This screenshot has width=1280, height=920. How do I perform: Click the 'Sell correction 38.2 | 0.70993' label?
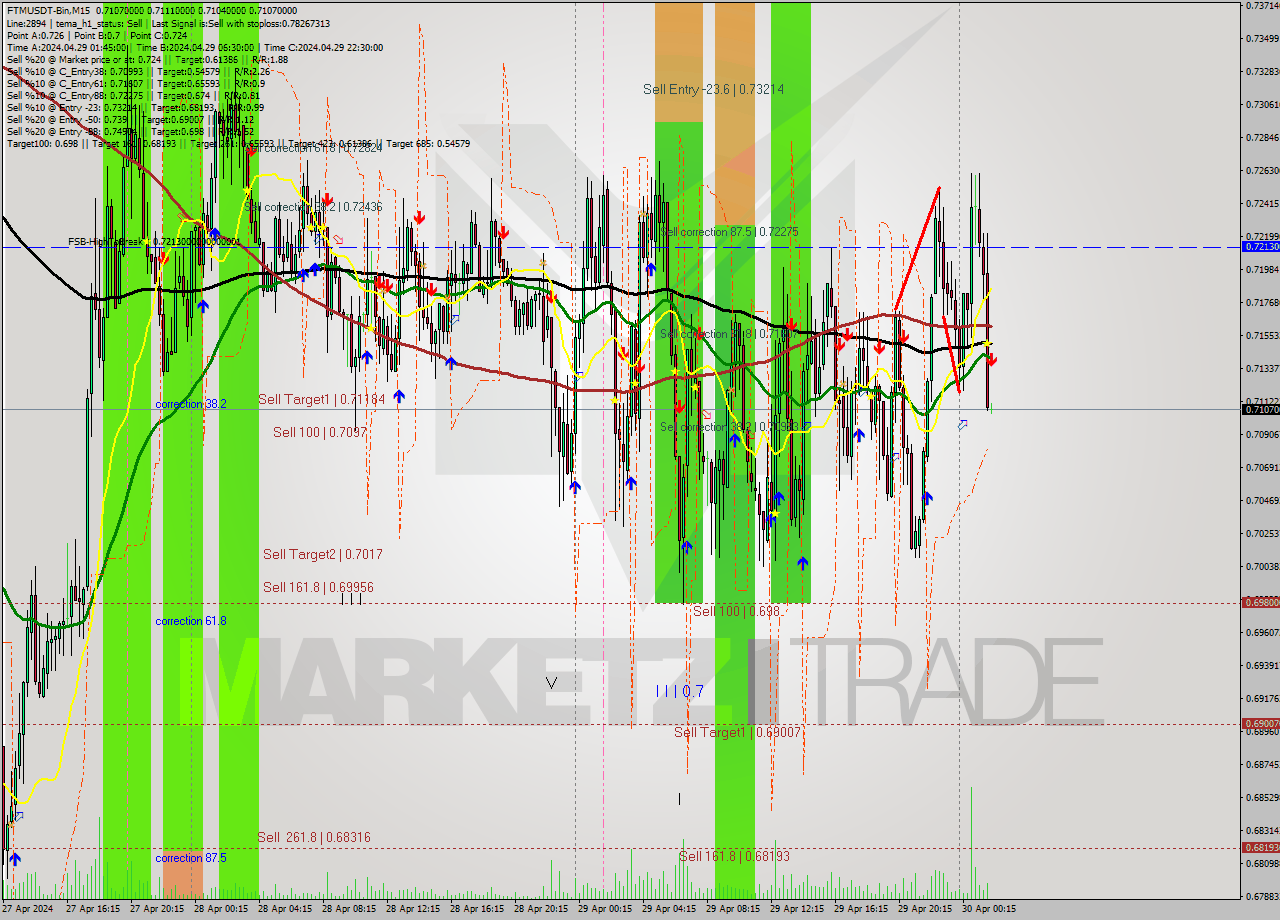[x=729, y=427]
